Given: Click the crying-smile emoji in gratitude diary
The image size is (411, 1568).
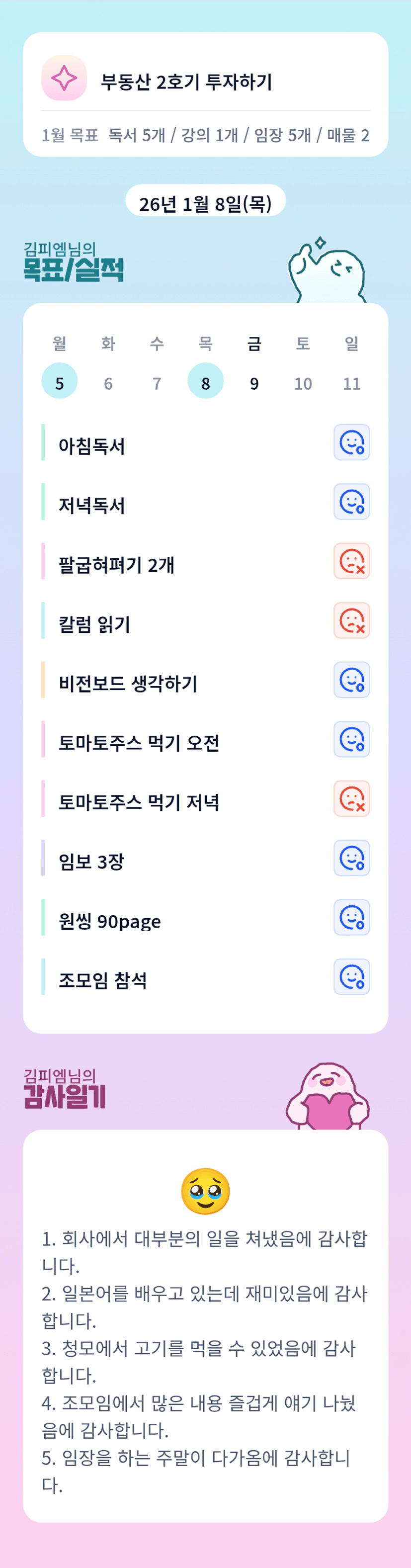Looking at the screenshot, I should (x=205, y=1191).
